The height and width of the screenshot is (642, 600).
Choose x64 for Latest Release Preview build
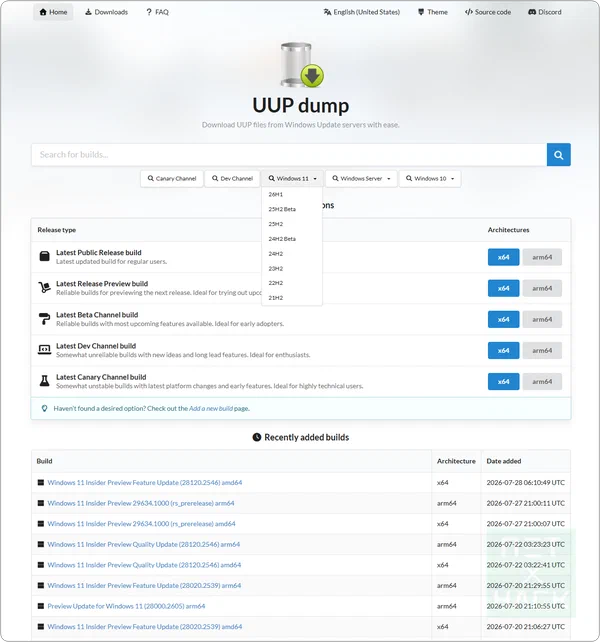503,288
